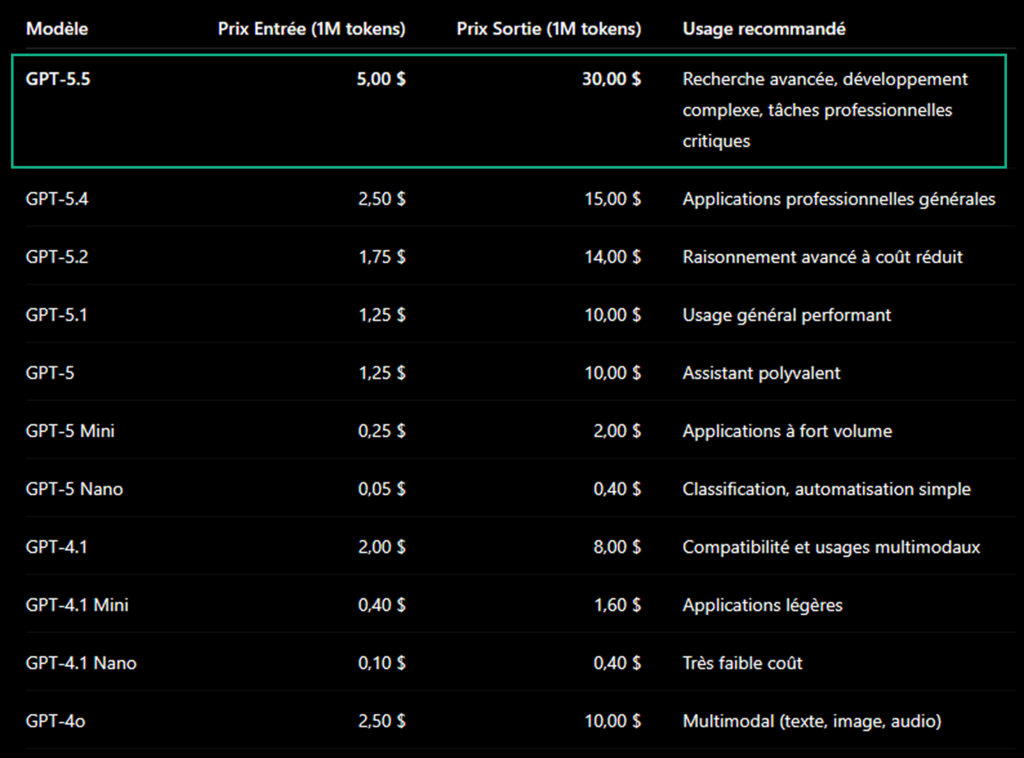
Task: Click the 'Usage recommandé' column header
Action: [764, 29]
